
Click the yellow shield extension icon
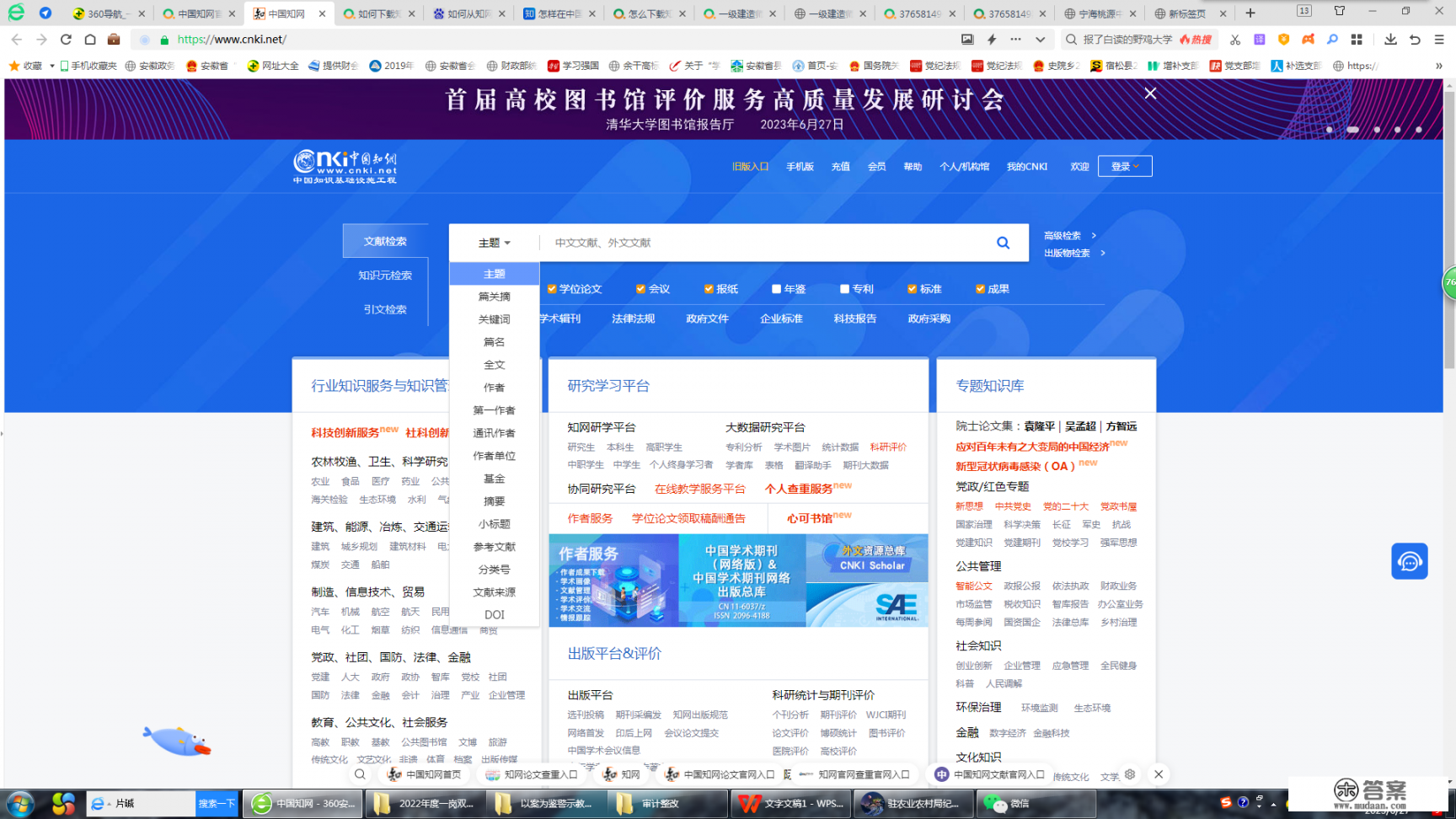(x=1283, y=40)
